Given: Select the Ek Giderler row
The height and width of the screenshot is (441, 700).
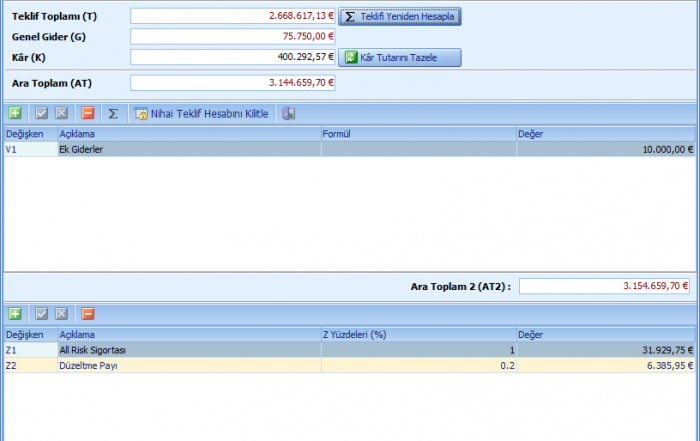Looking at the screenshot, I should [188, 149].
